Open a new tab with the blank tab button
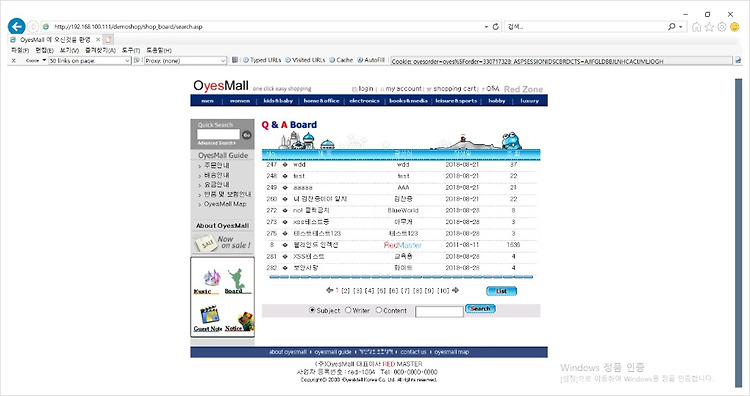 coord(109,40)
